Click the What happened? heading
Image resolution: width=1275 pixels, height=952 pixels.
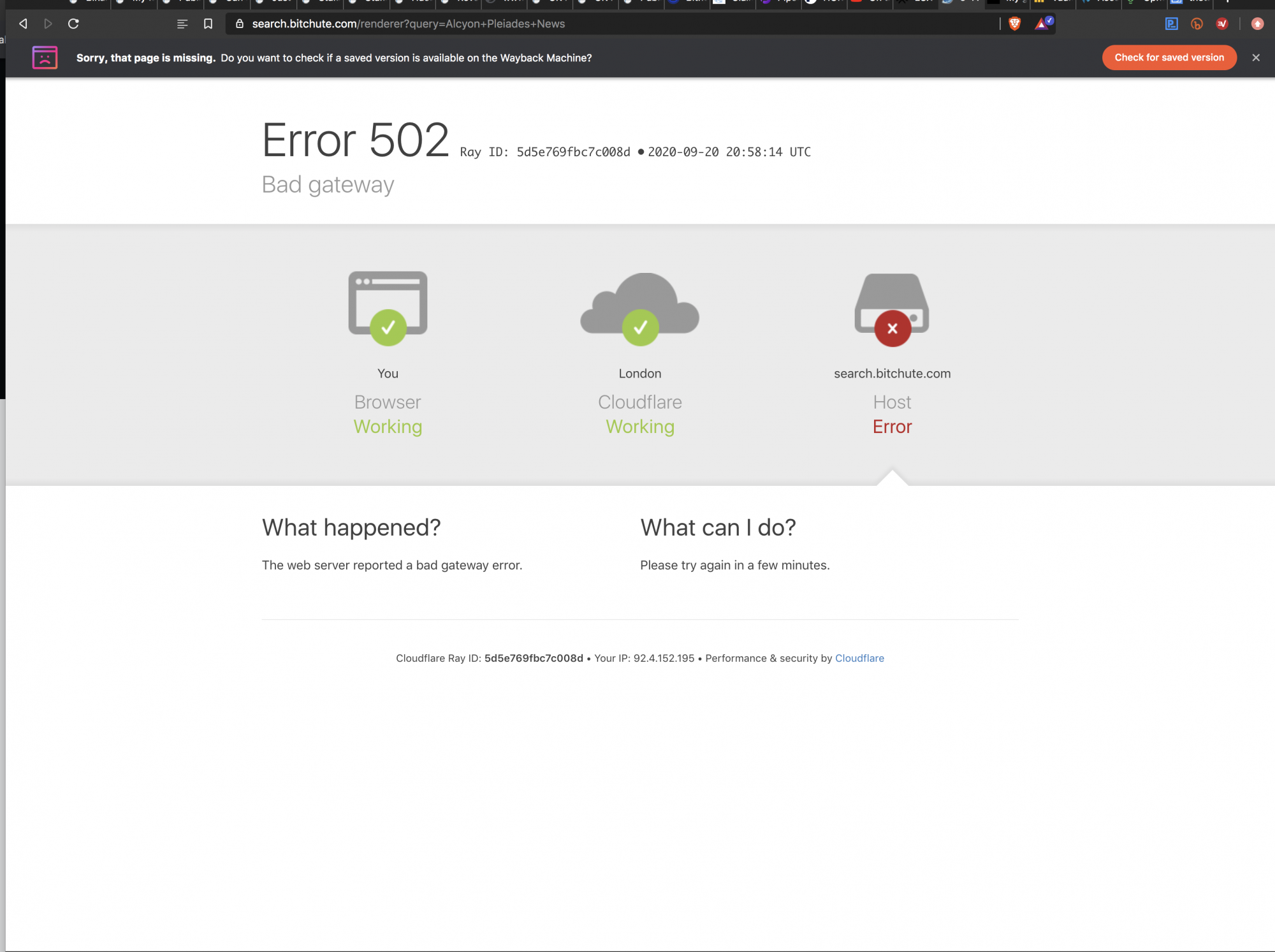tap(351, 528)
